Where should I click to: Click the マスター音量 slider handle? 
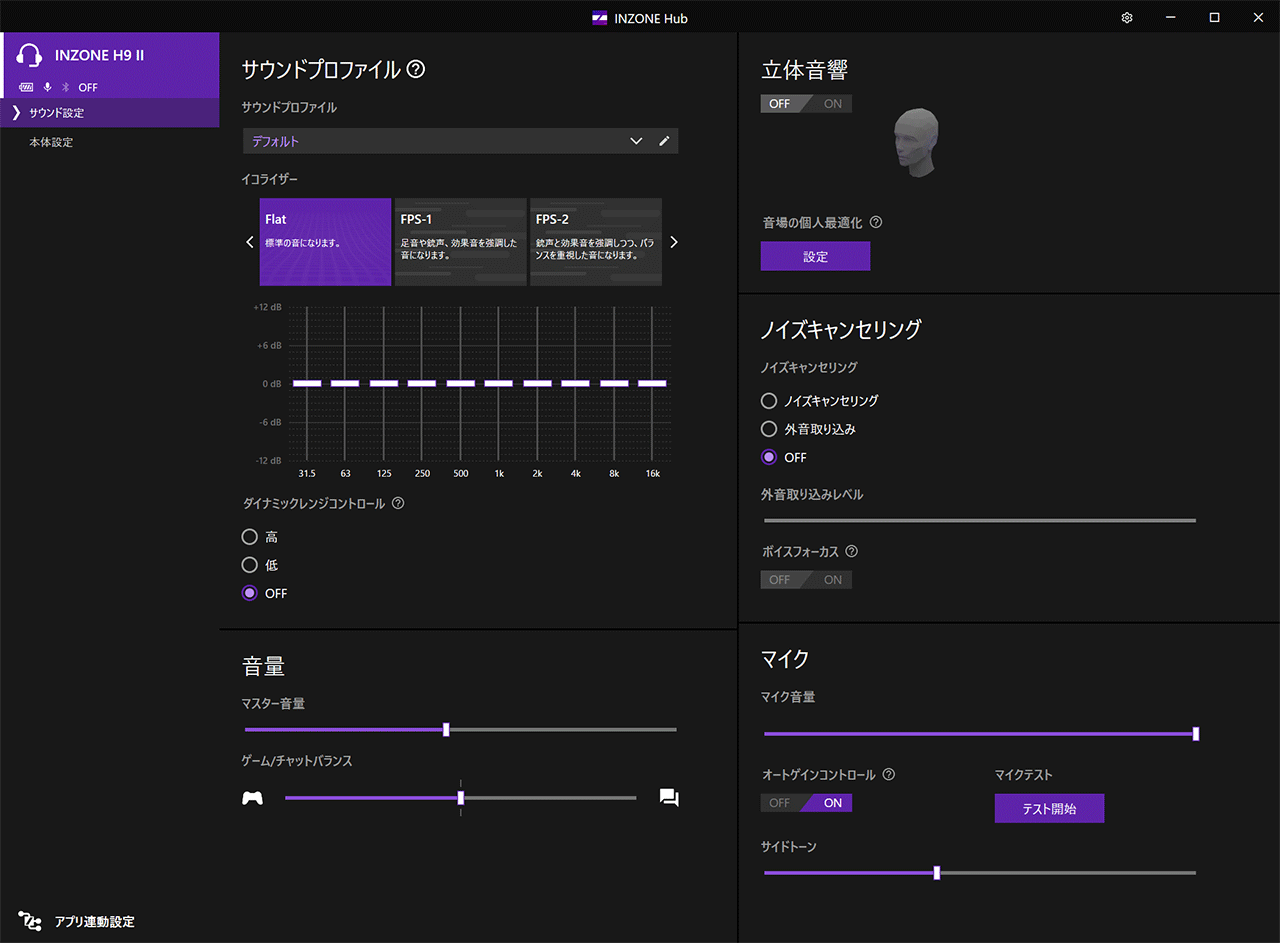pos(446,730)
